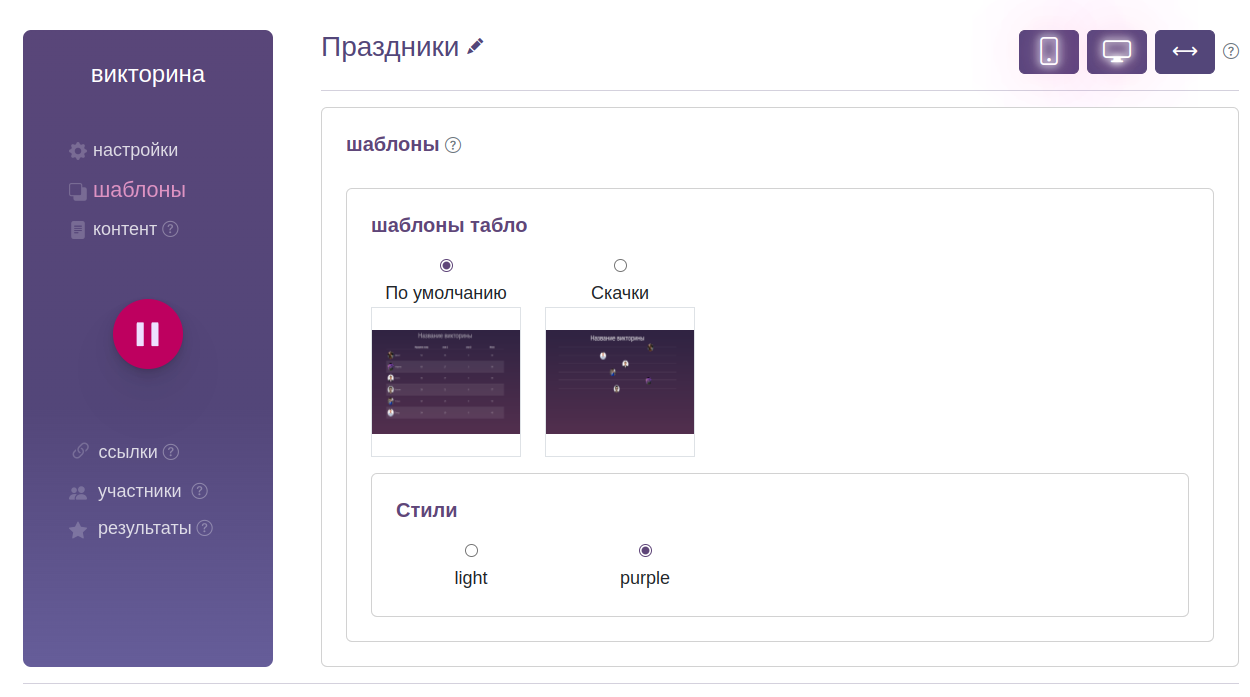This screenshot has height=697, width=1250.
Task: Open контент in sidebar
Action: [x=125, y=229]
